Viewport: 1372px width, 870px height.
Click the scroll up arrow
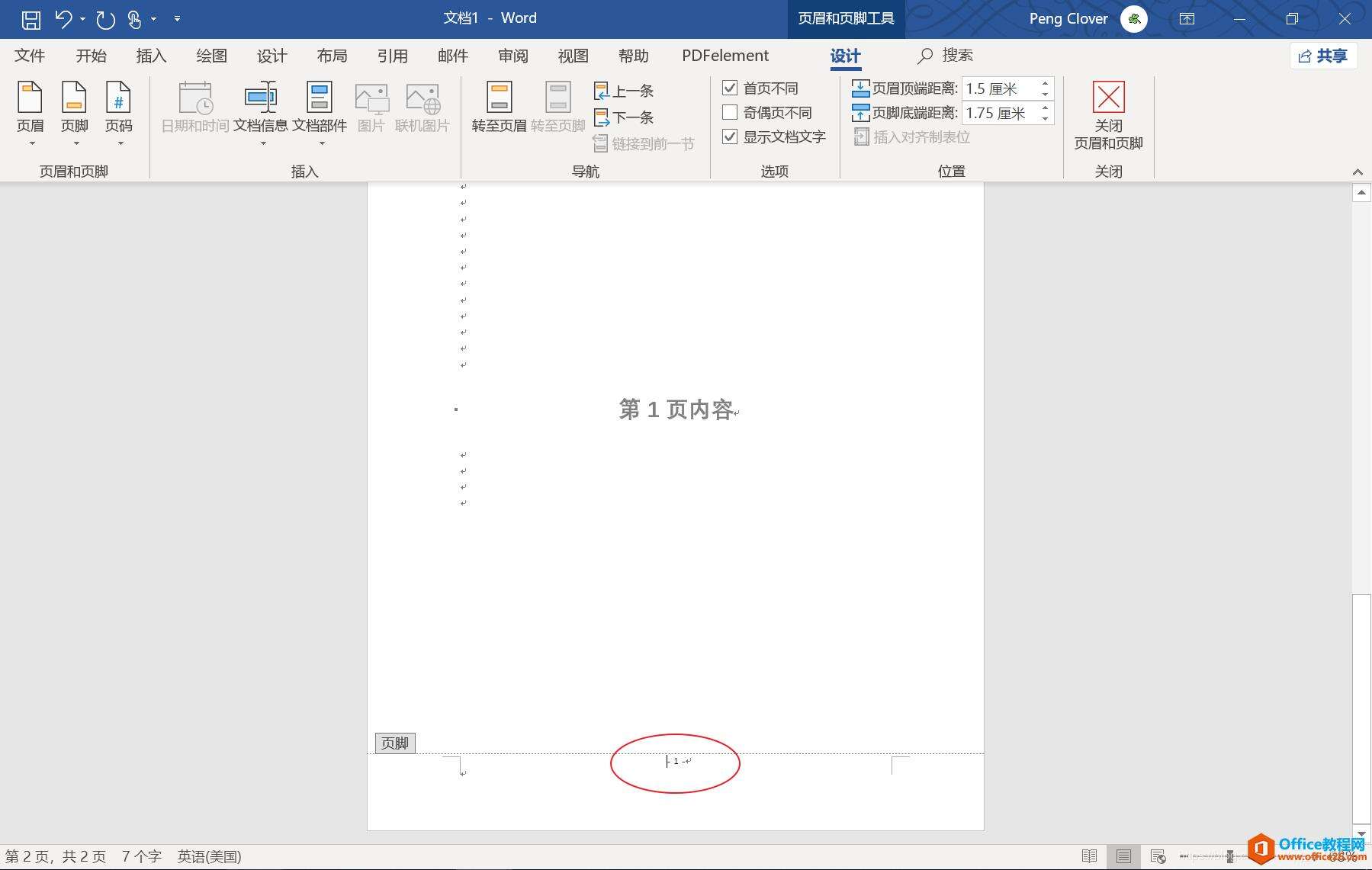[1361, 193]
